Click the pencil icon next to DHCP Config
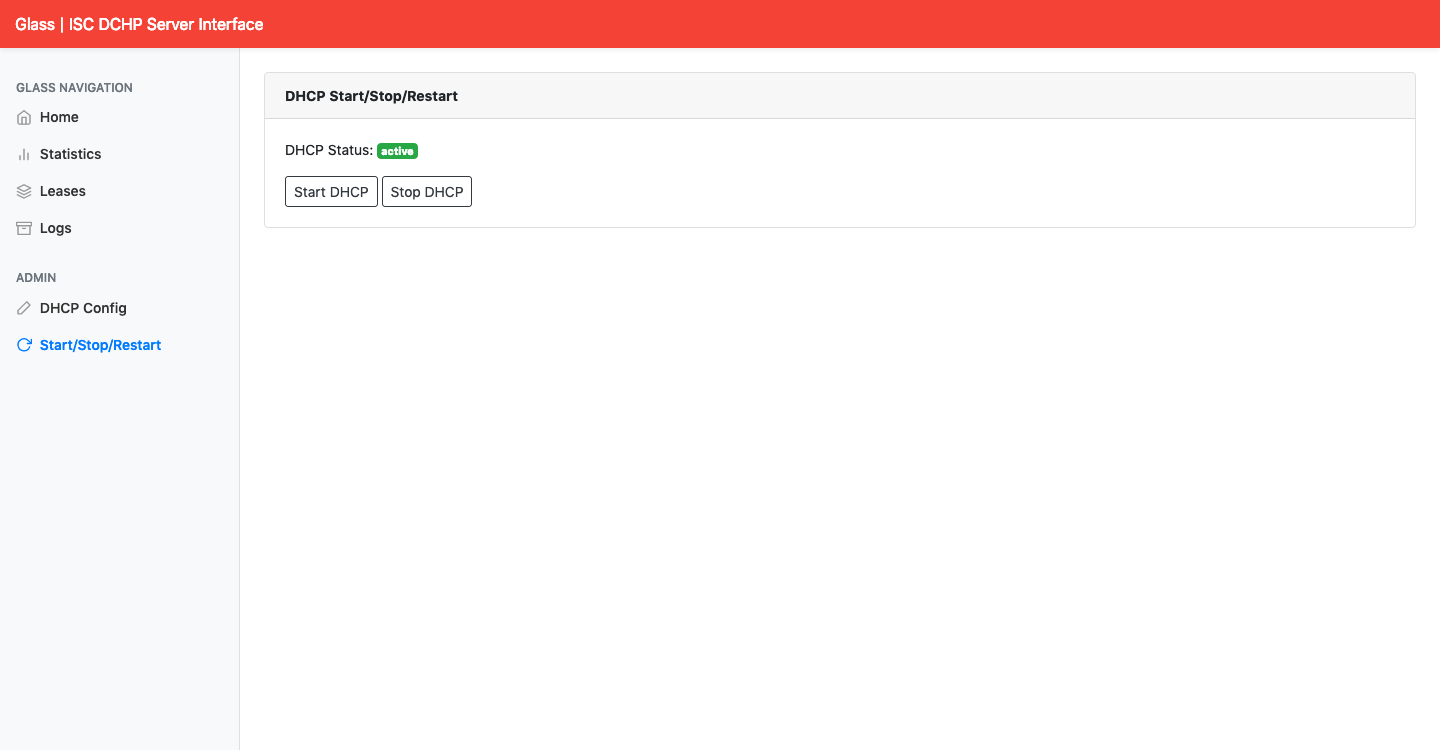1440x750 pixels. pyautogui.click(x=23, y=307)
